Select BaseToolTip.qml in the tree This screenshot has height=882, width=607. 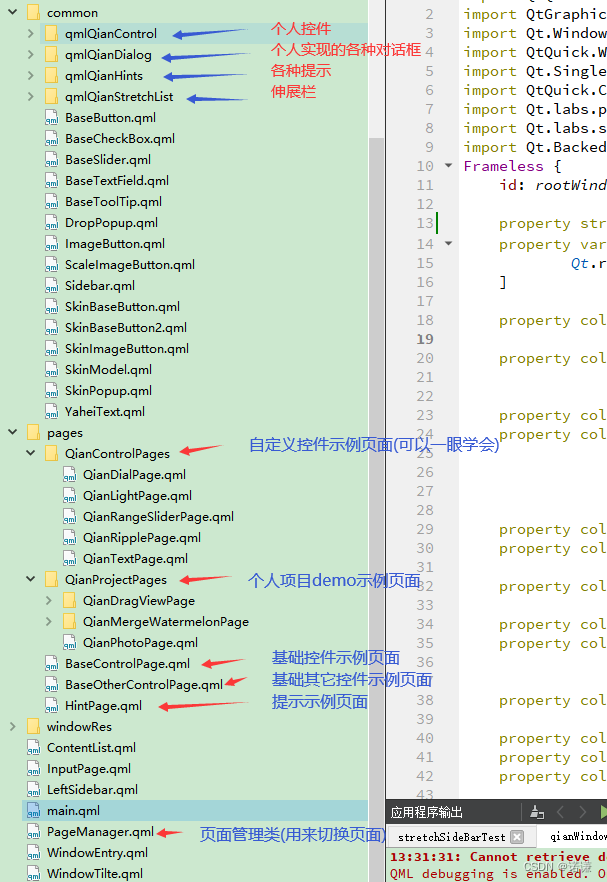pyautogui.click(x=114, y=201)
